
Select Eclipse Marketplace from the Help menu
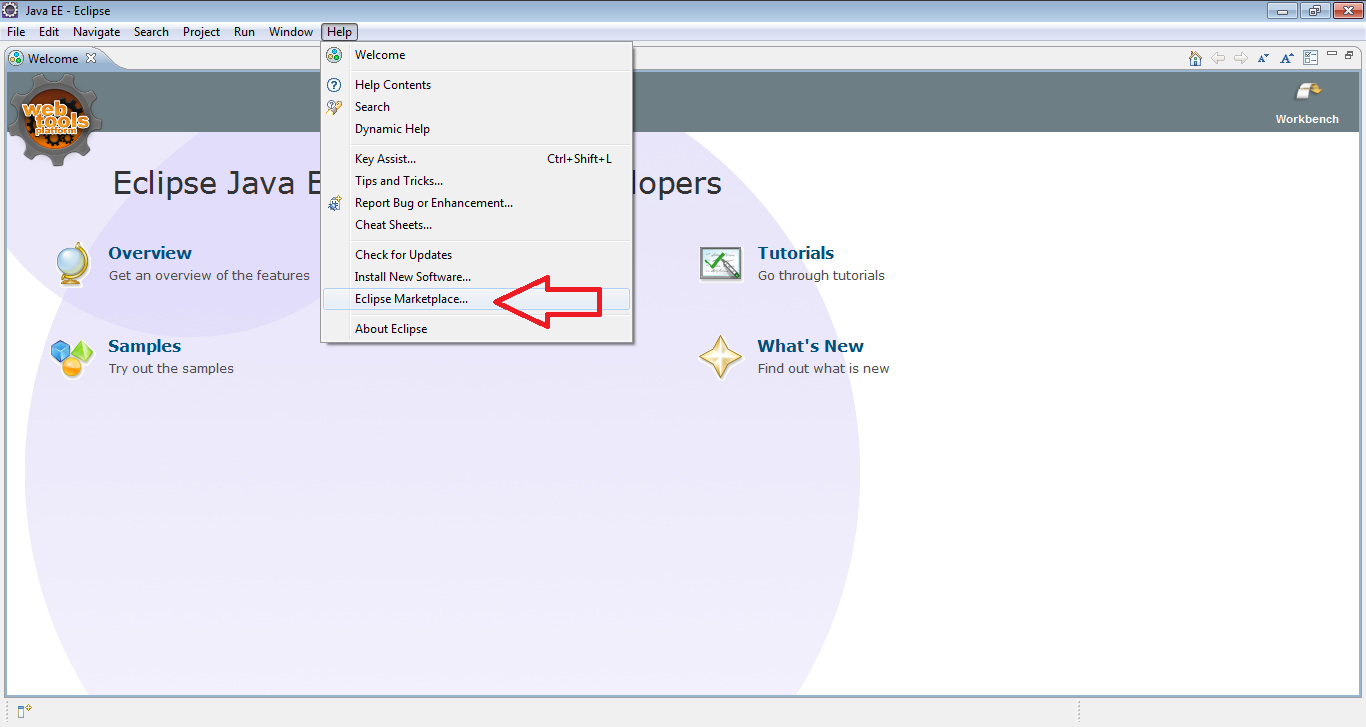[412, 298]
